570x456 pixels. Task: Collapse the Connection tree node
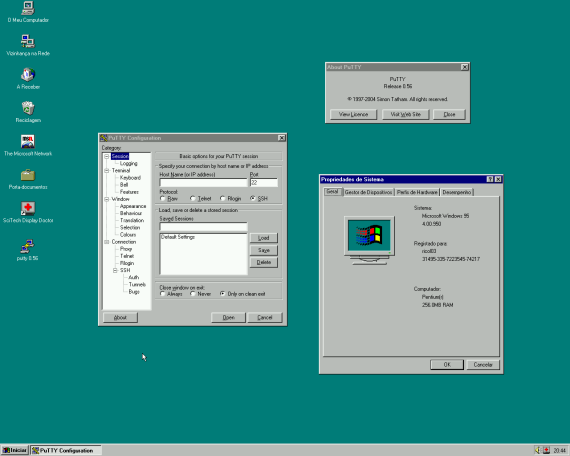[107, 242]
